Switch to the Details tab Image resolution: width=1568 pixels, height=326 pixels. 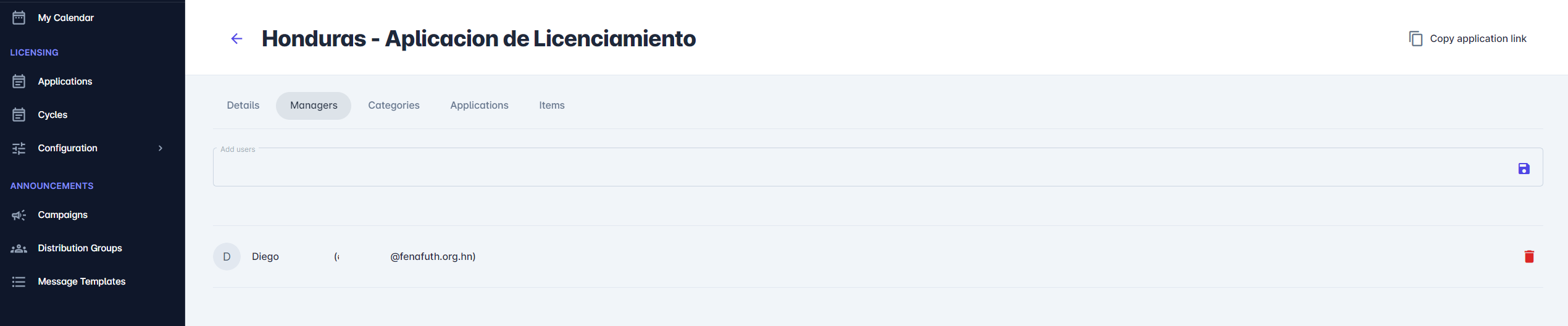pos(243,106)
